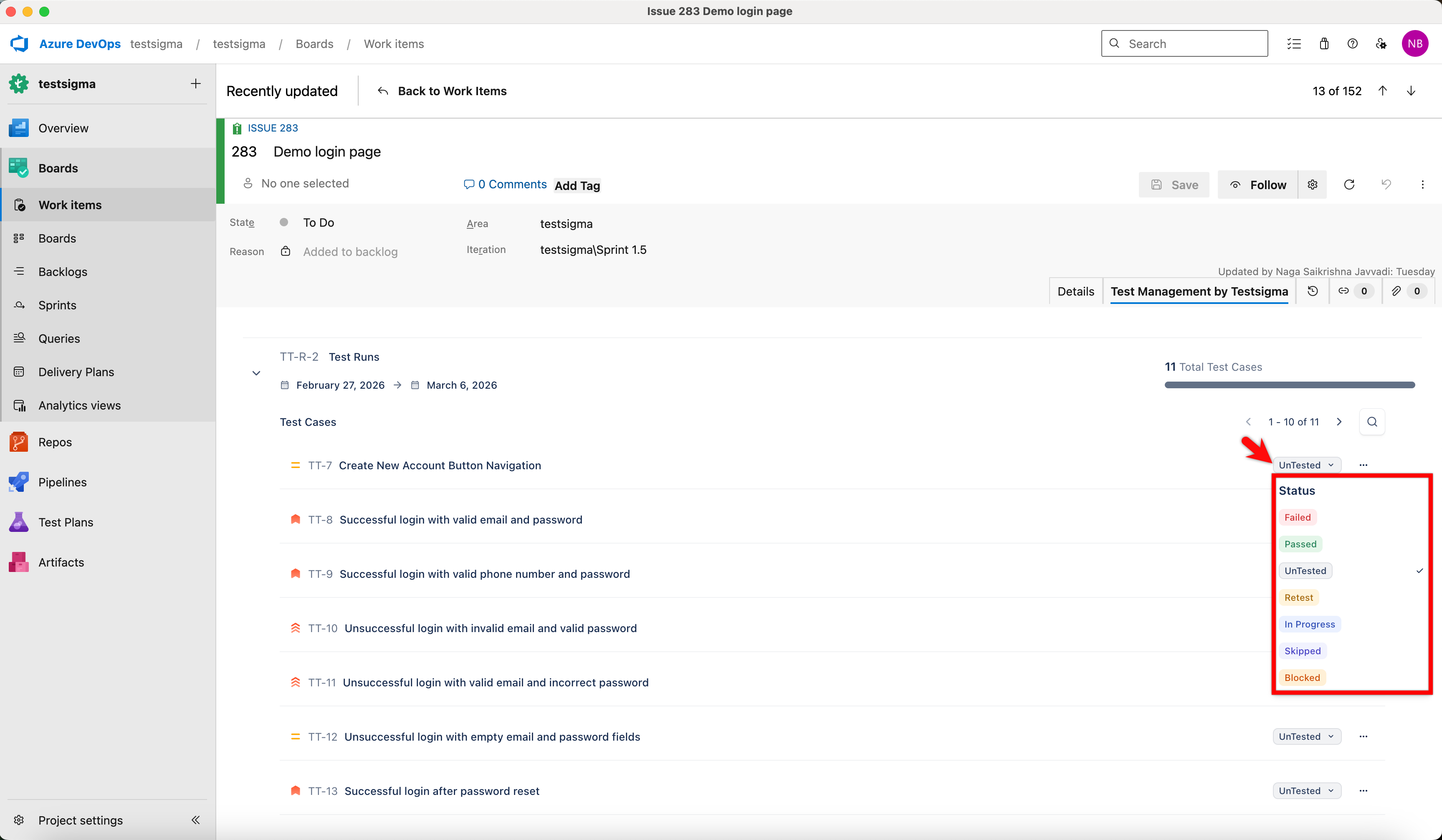
Task: Select In Progress status option
Action: 1310,624
